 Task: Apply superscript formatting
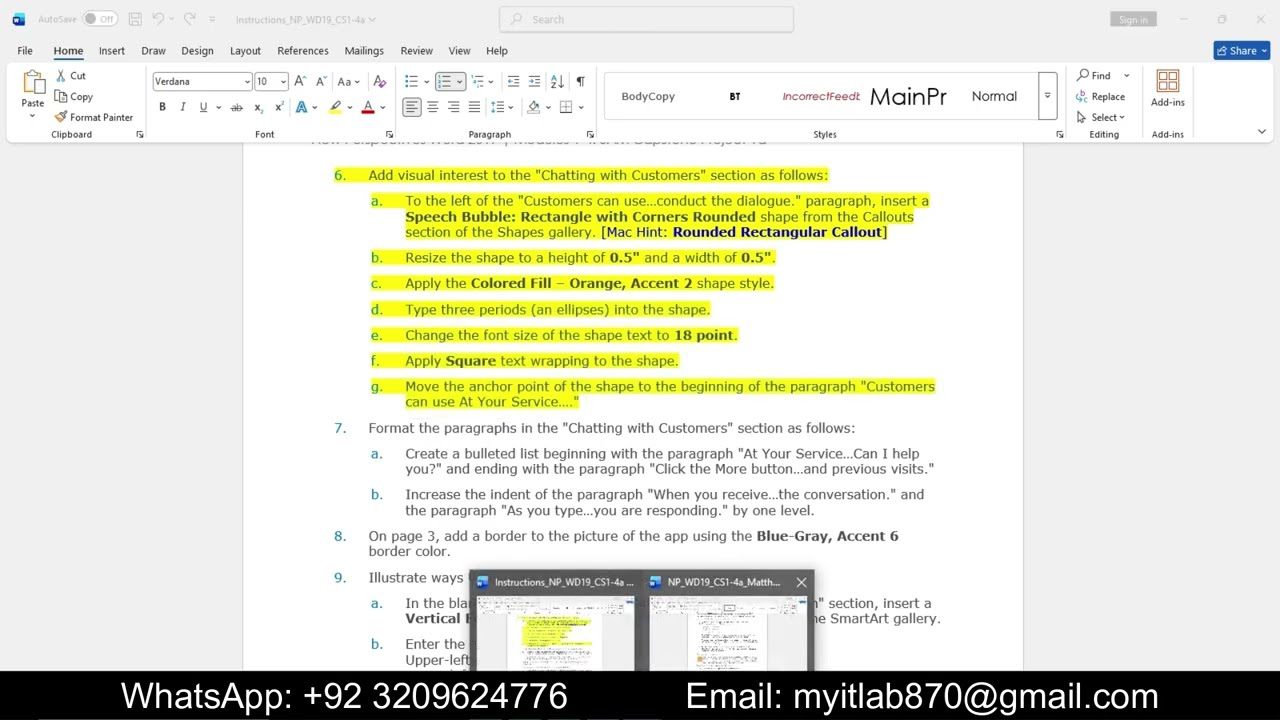[279, 107]
